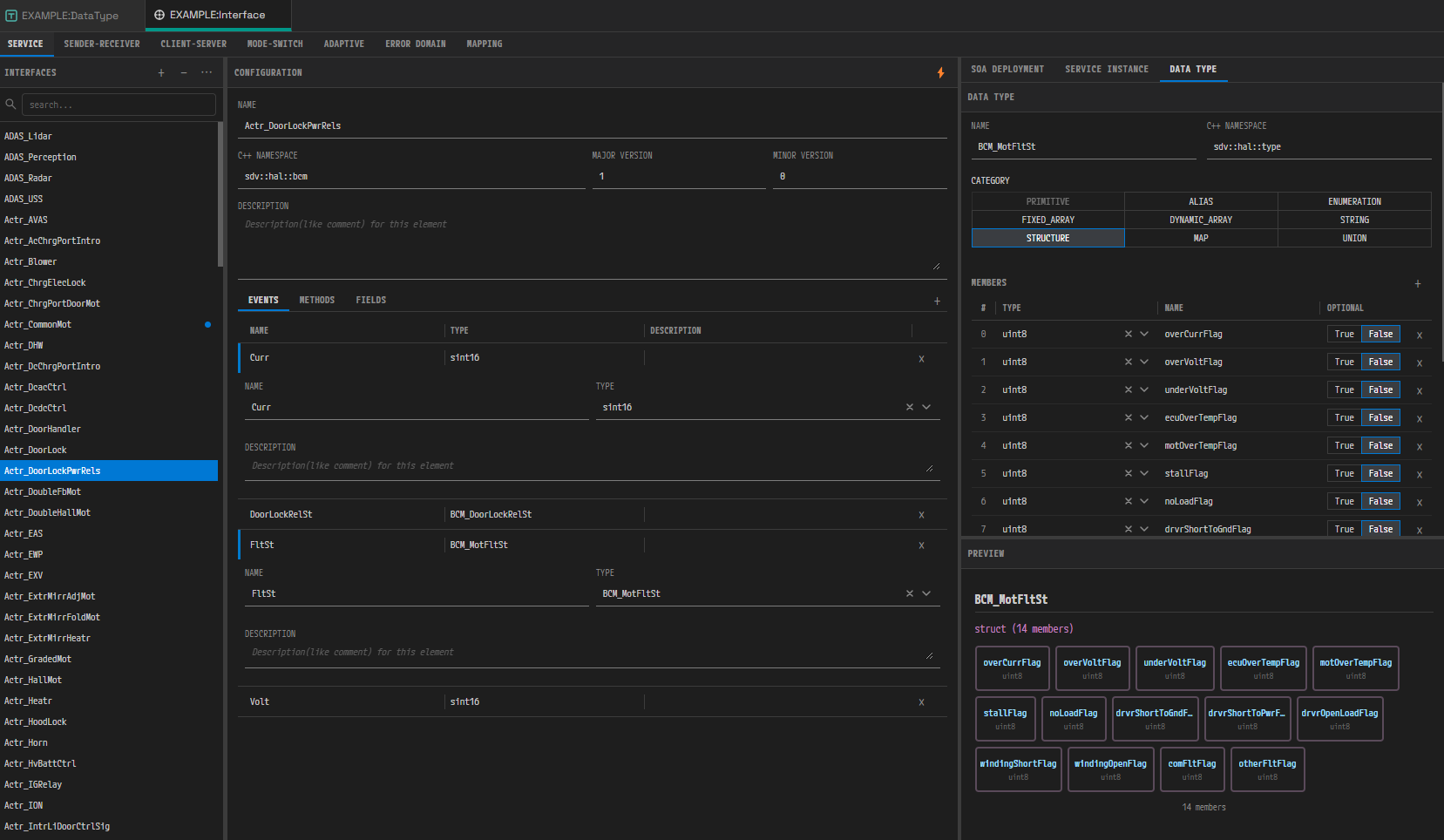The width and height of the screenshot is (1444, 840).
Task: Remove the overVoltFlag member
Action: pos(1420,363)
